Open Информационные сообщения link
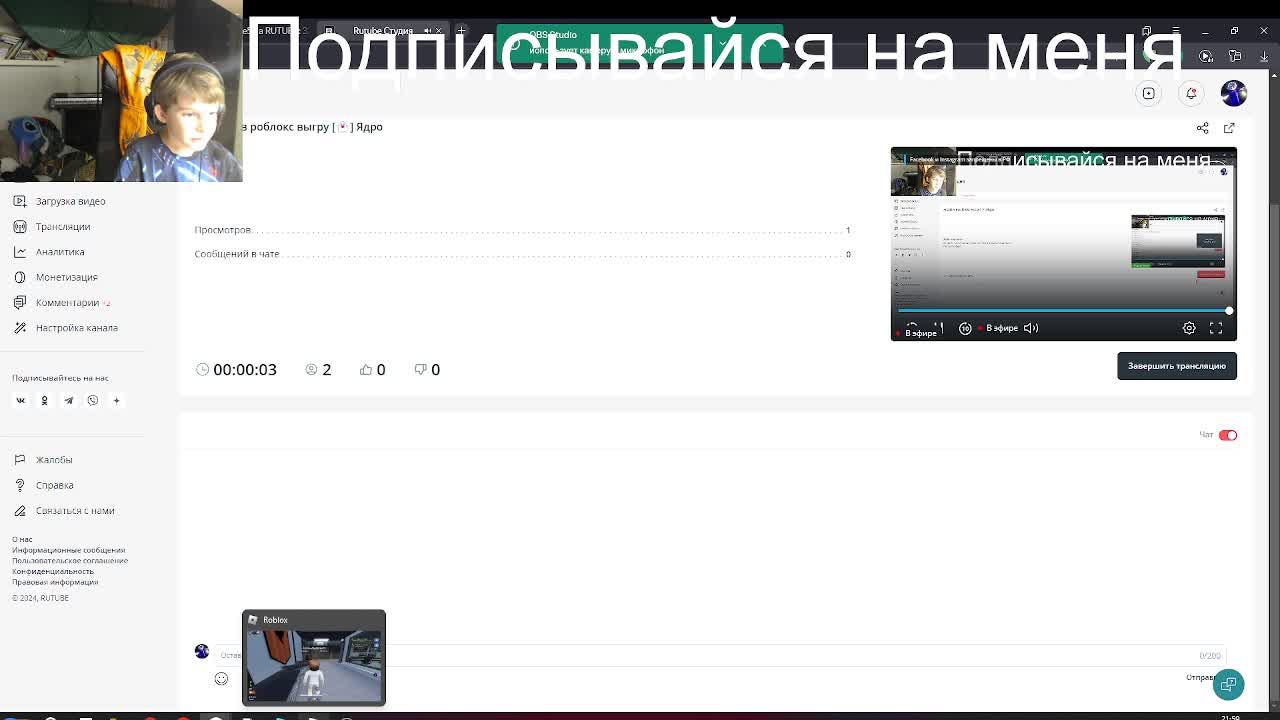Screen dimensions: 1280x720 pos(69,550)
